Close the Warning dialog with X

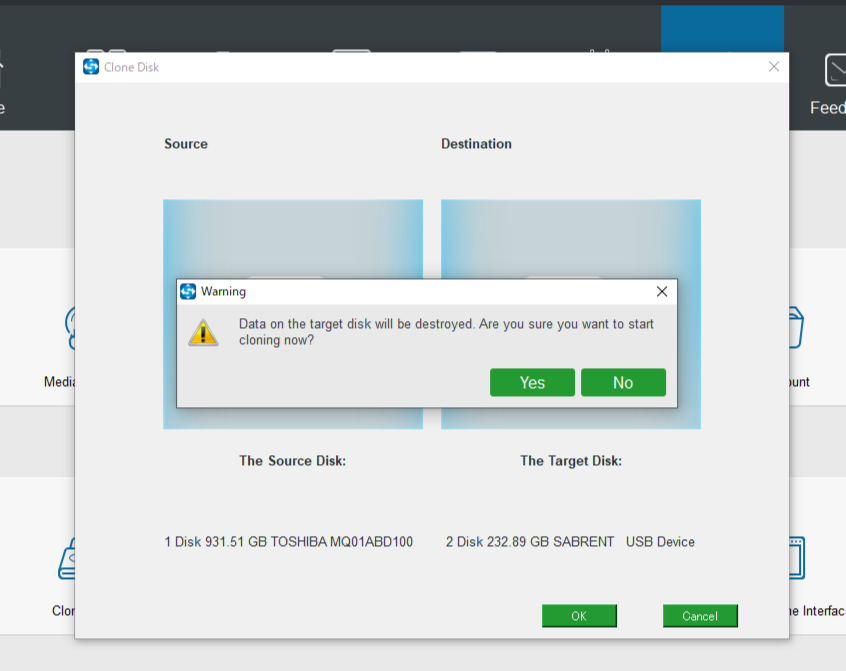point(661,292)
